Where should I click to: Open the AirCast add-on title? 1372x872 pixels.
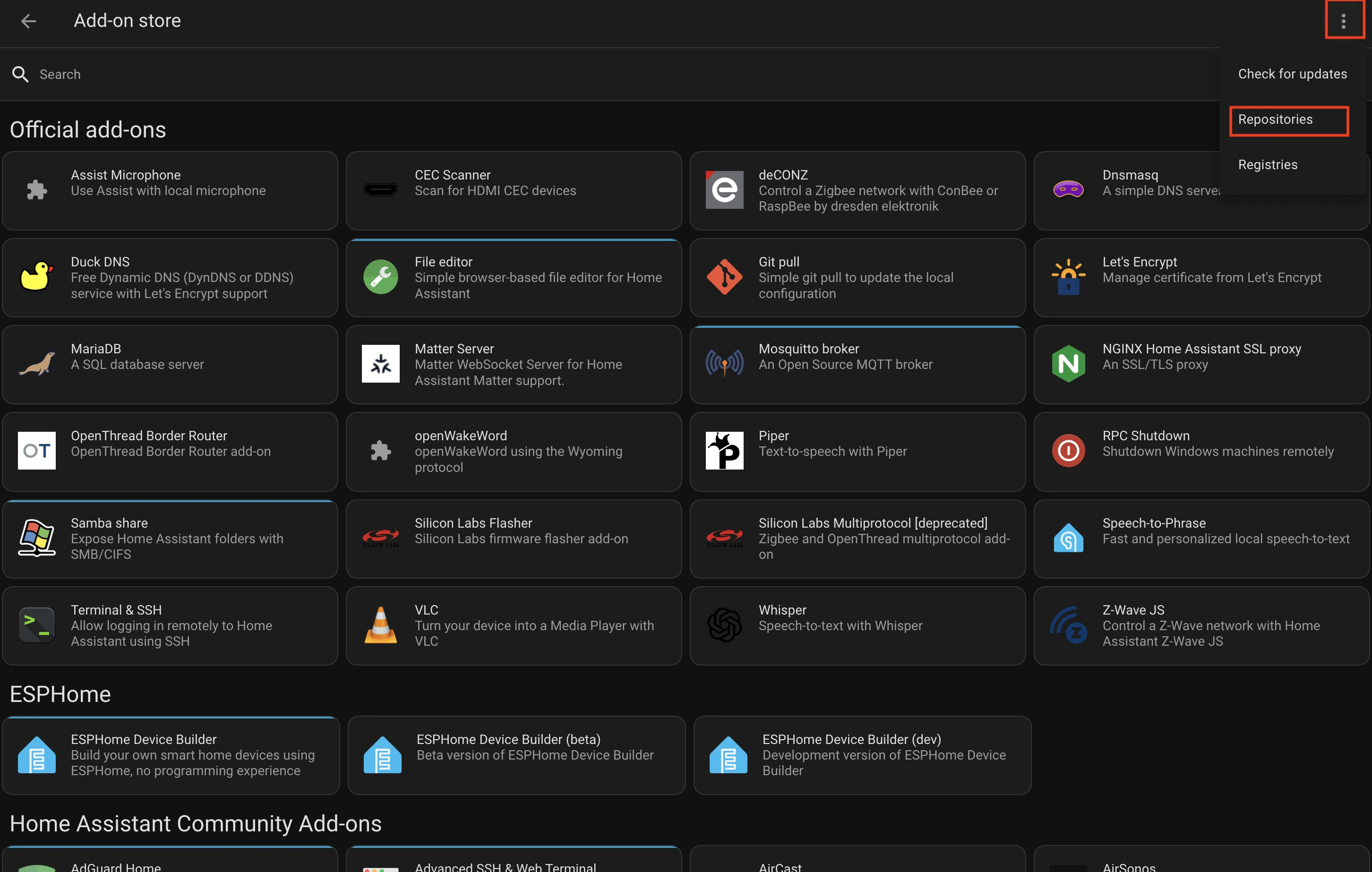click(x=780, y=866)
